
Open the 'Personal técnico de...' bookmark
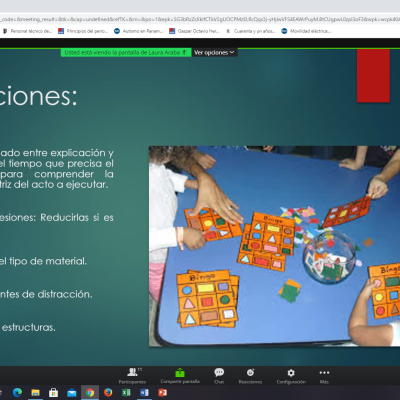pyautogui.click(x=28, y=31)
